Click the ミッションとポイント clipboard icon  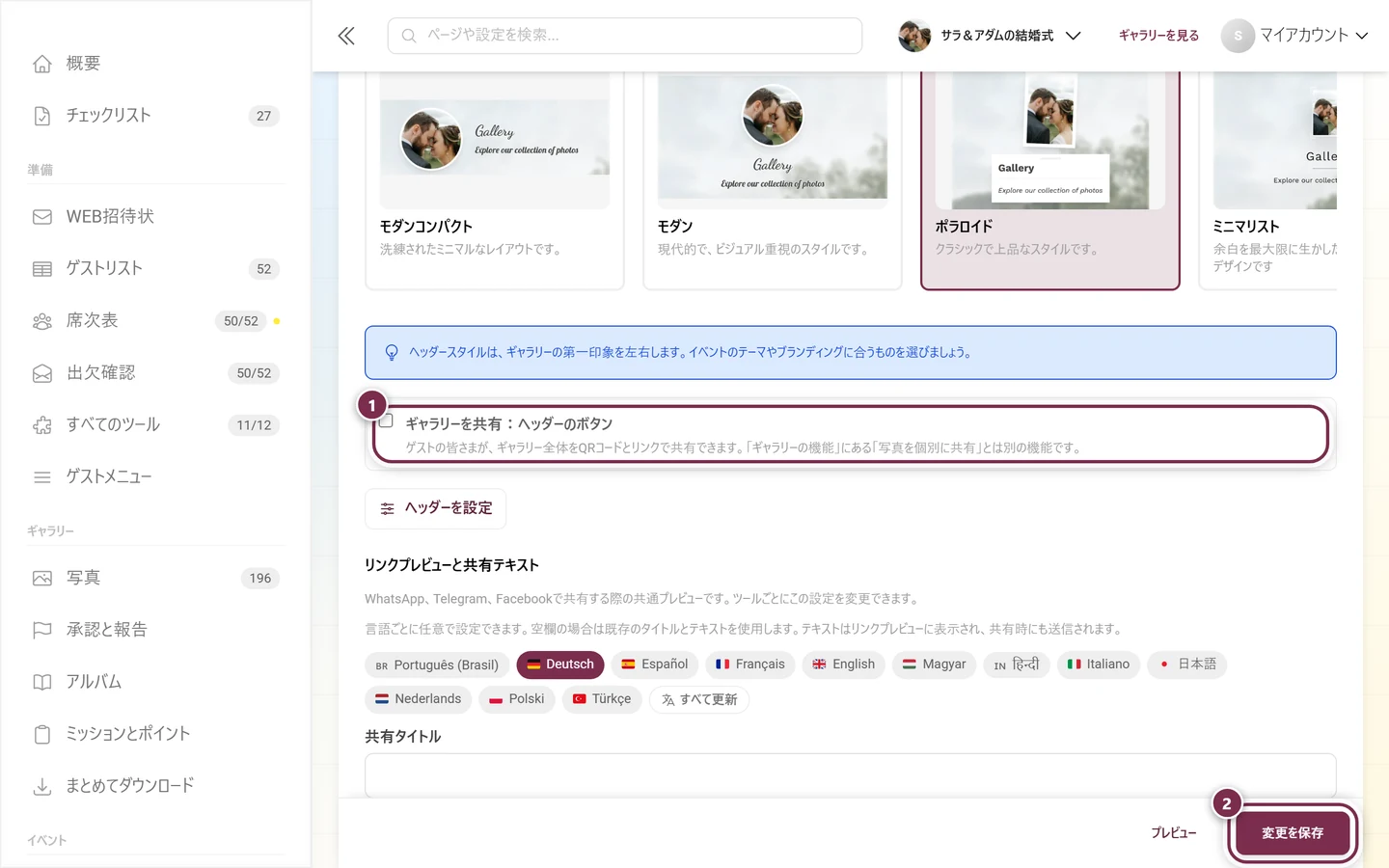42,735
